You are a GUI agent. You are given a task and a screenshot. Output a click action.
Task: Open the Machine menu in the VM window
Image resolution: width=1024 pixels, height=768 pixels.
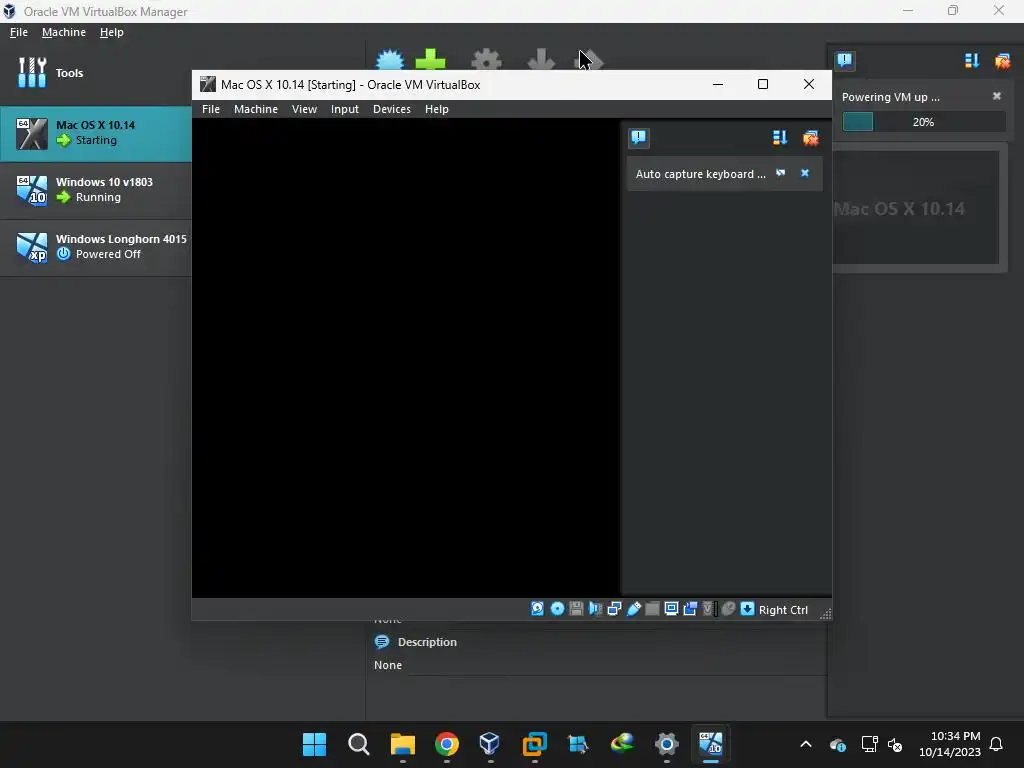[256, 109]
